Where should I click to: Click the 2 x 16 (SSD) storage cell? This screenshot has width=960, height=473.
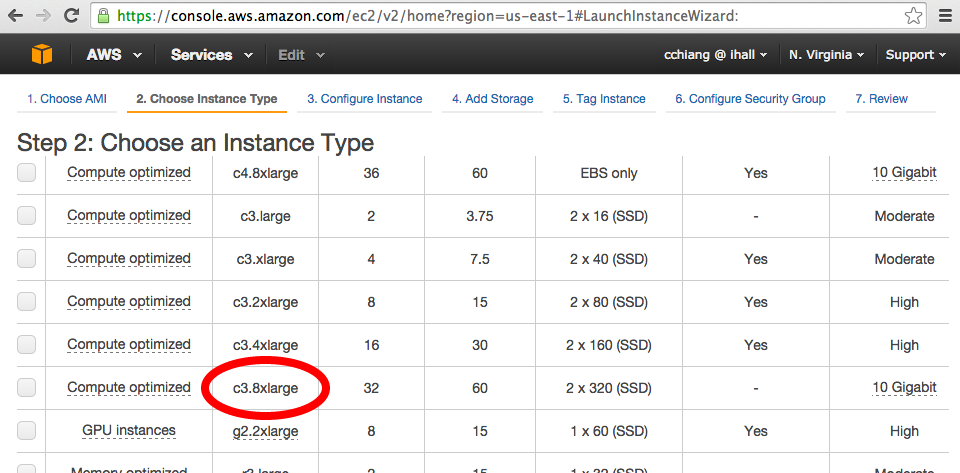point(609,217)
